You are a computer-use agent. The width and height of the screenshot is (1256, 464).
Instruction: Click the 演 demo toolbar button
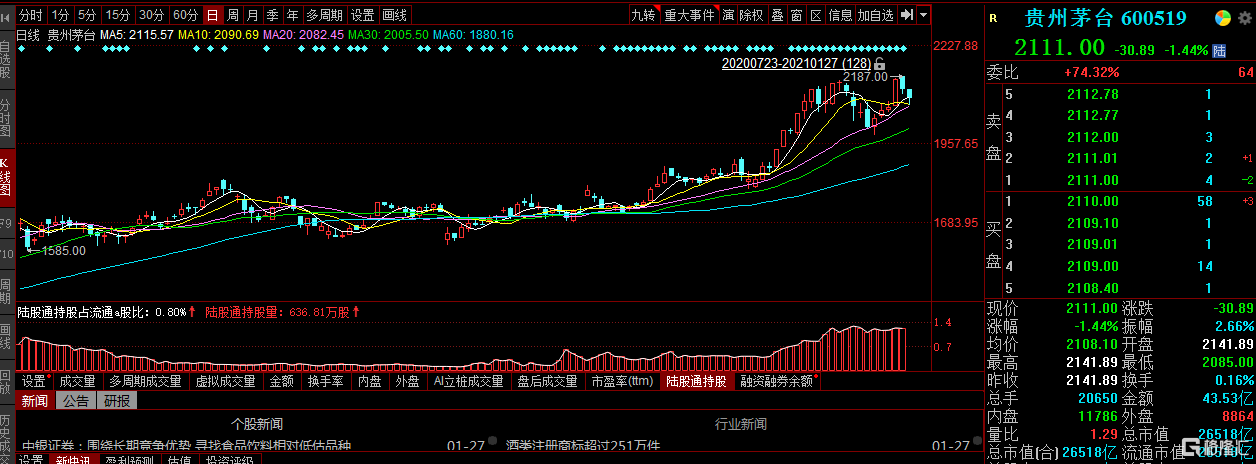click(728, 15)
